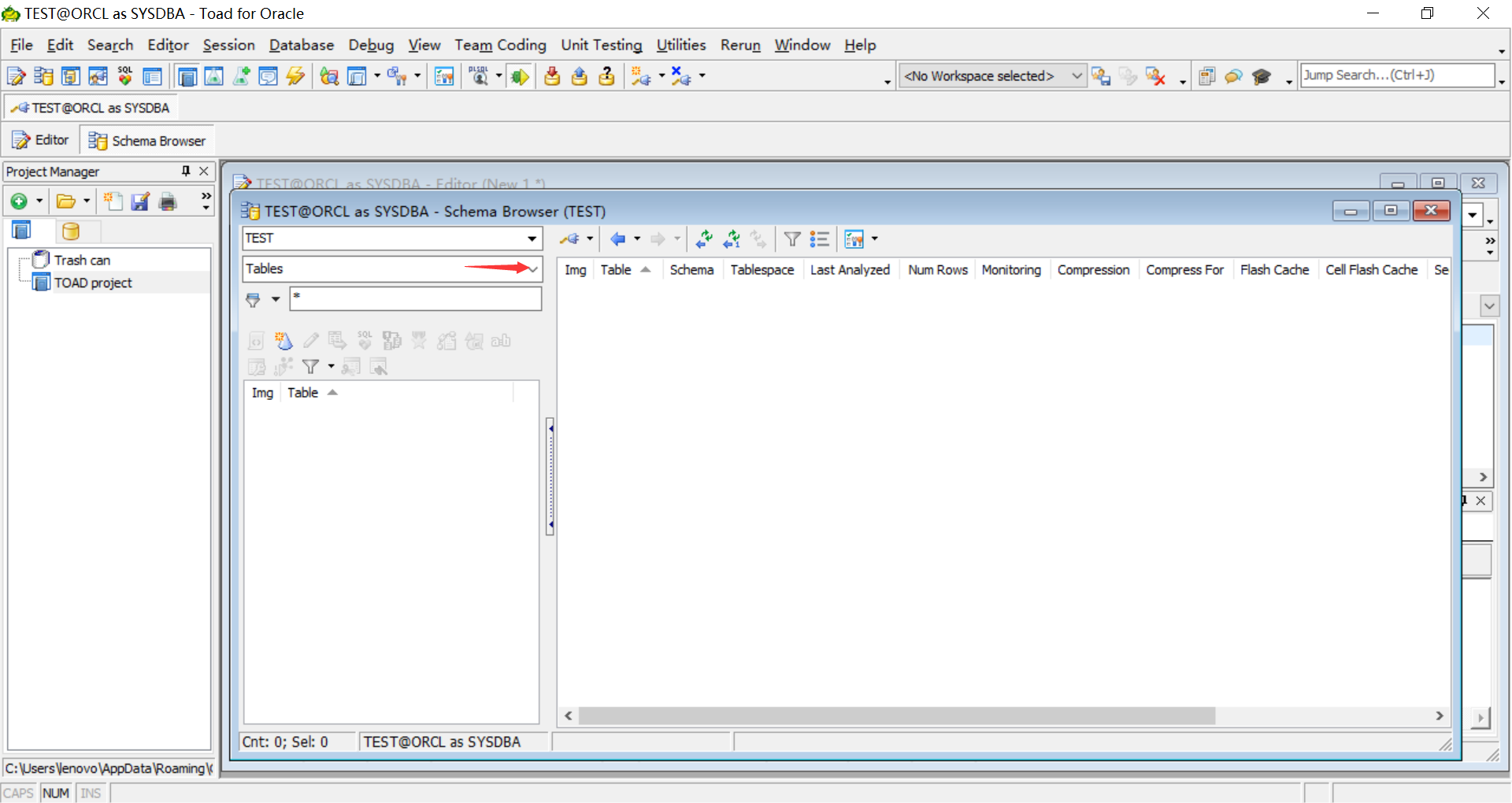Click the open folder icon in Project Manager
Screen dimensions: 1512x803
(65, 202)
